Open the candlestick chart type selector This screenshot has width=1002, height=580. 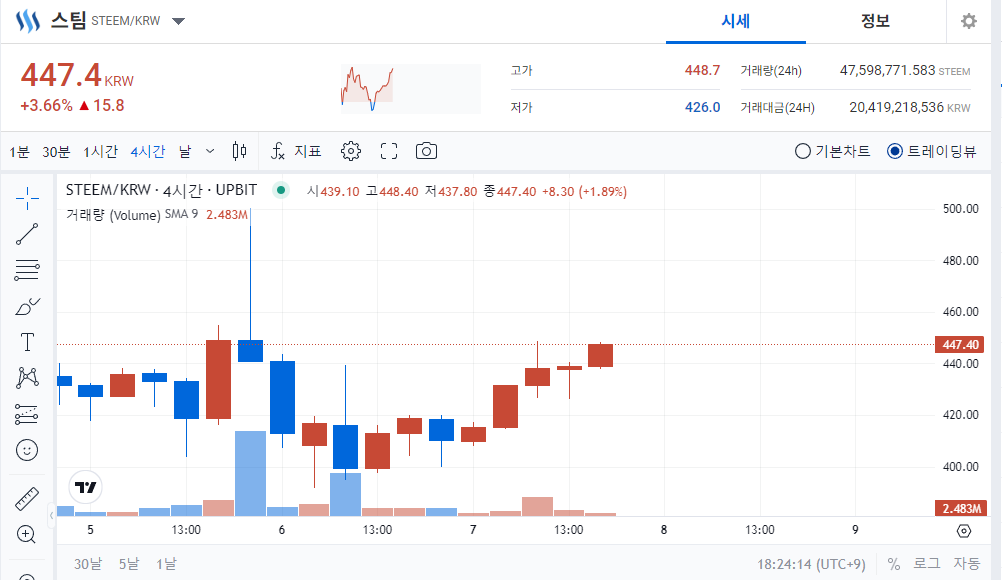click(x=239, y=151)
